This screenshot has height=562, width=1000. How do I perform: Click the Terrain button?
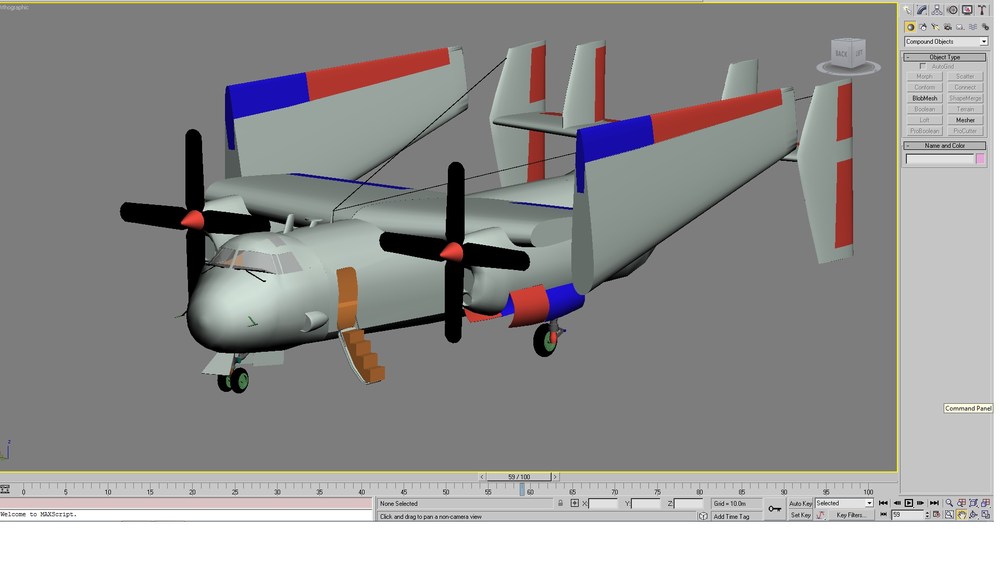coord(965,109)
